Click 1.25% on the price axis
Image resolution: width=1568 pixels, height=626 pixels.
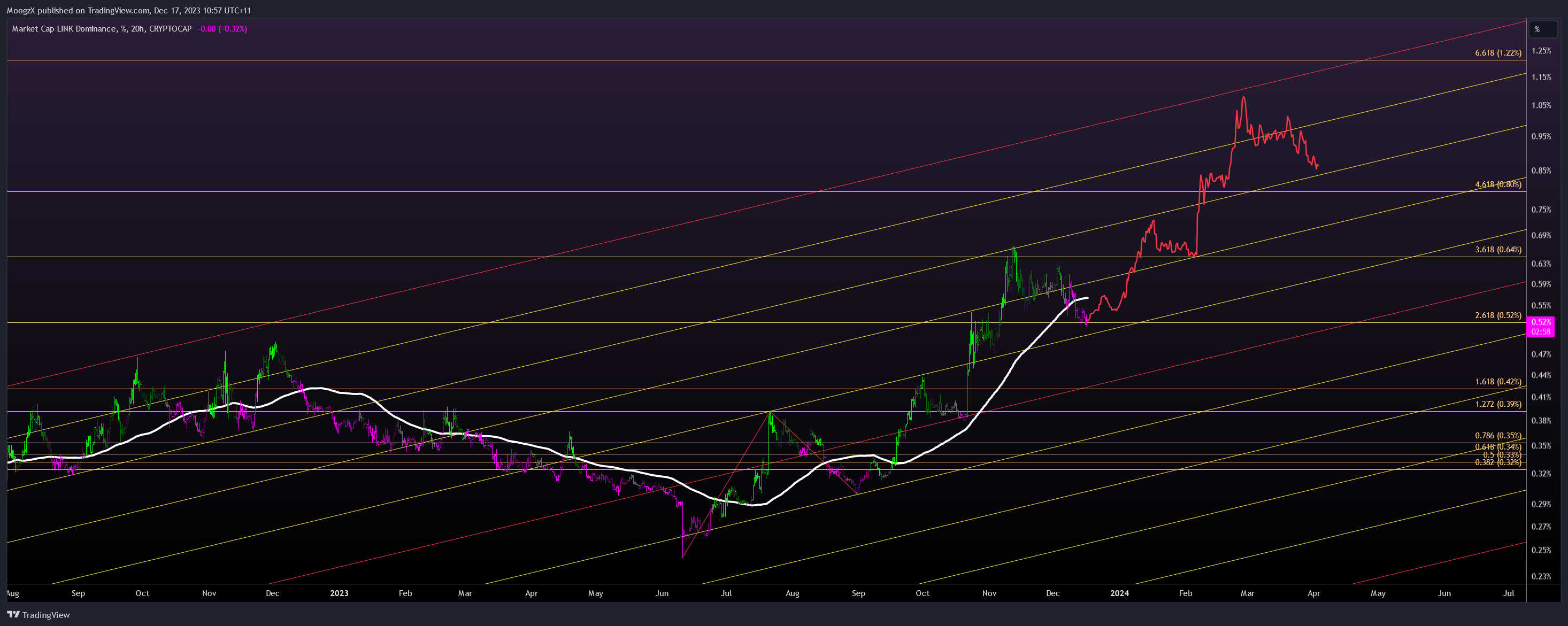(x=1541, y=50)
